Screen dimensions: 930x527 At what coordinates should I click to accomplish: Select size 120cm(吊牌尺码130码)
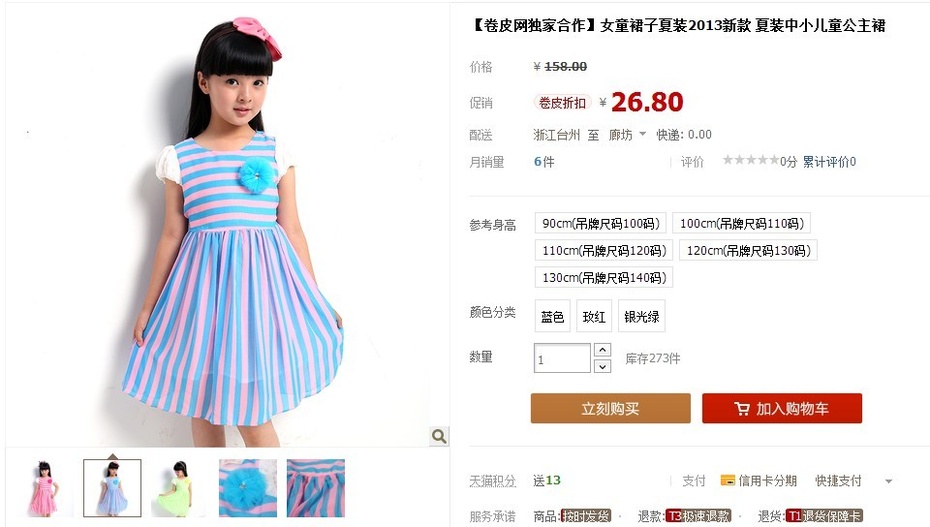point(748,250)
